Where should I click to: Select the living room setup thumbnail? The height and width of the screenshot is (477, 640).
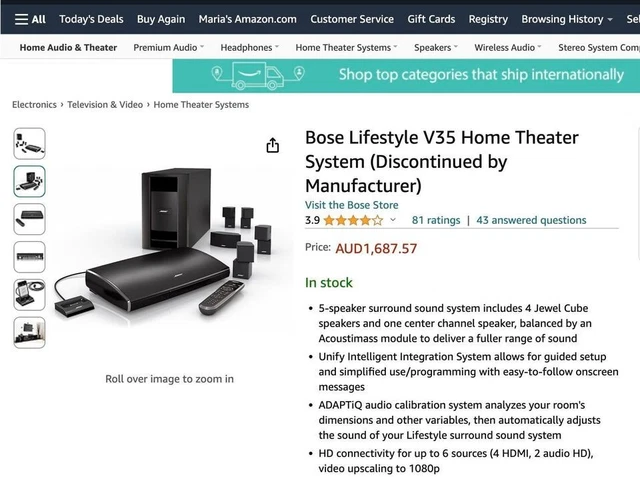tap(29, 333)
